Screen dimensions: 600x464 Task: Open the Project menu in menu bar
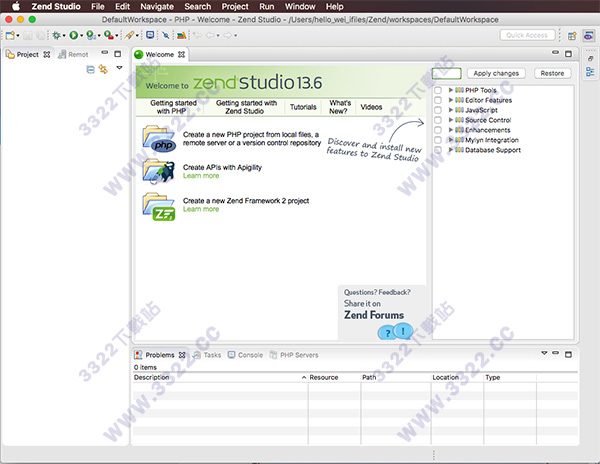(235, 7)
